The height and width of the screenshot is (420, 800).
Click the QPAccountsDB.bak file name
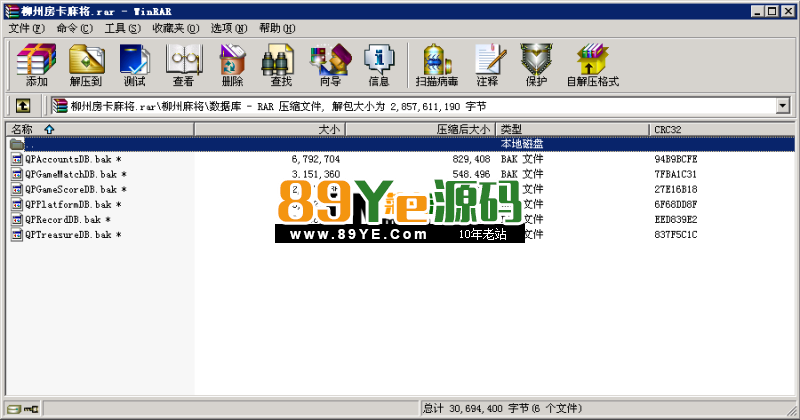(68, 159)
